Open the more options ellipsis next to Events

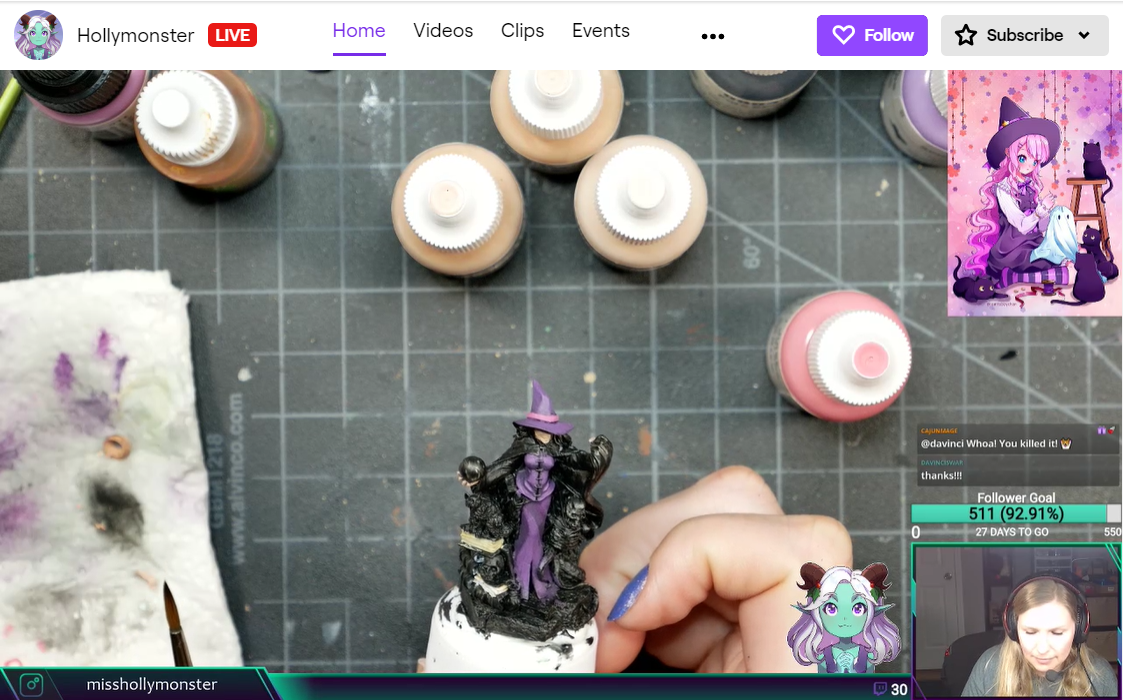713,35
